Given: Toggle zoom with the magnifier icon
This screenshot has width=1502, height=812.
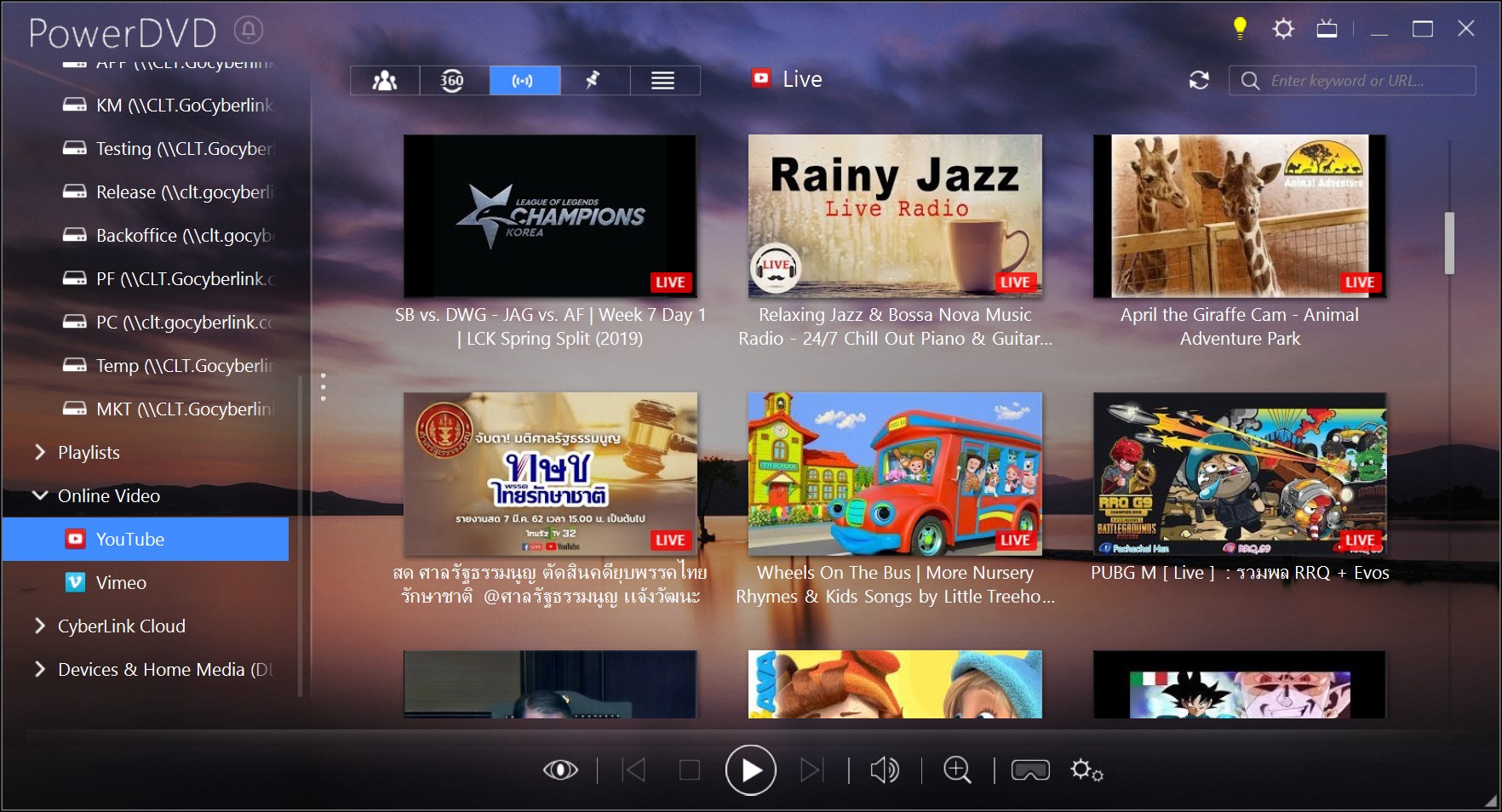Looking at the screenshot, I should point(957,769).
